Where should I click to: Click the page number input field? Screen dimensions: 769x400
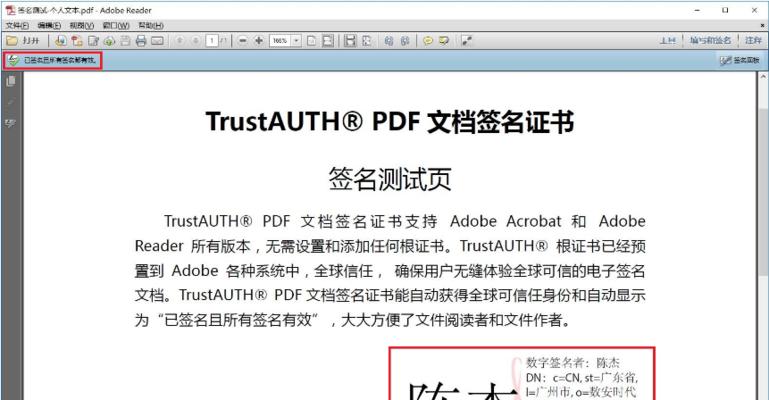(212, 41)
